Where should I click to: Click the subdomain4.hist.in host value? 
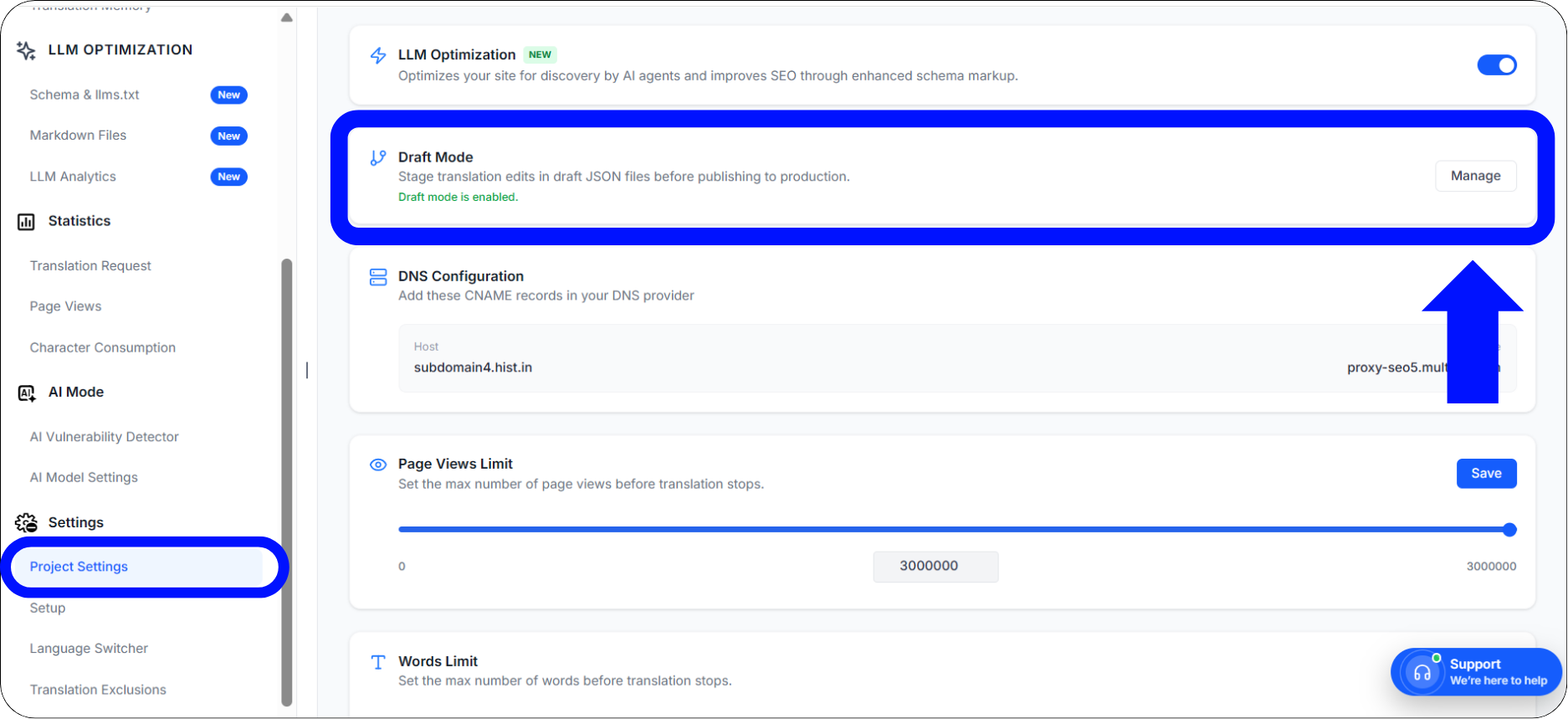pyautogui.click(x=473, y=367)
